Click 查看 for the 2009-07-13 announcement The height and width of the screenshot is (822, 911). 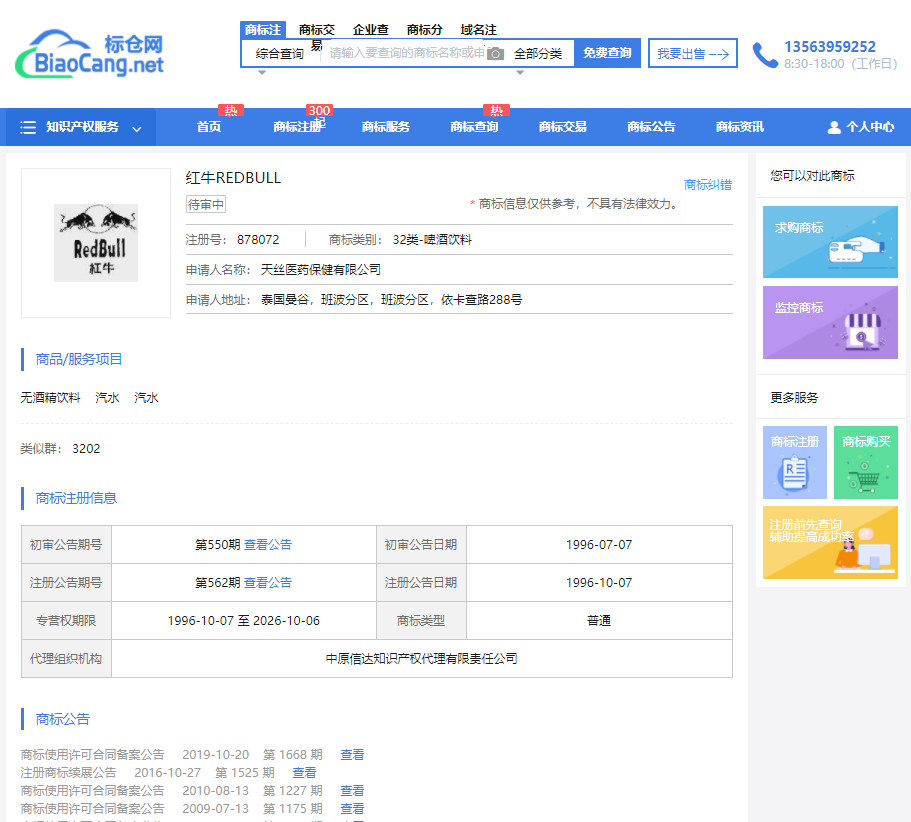[x=352, y=809]
